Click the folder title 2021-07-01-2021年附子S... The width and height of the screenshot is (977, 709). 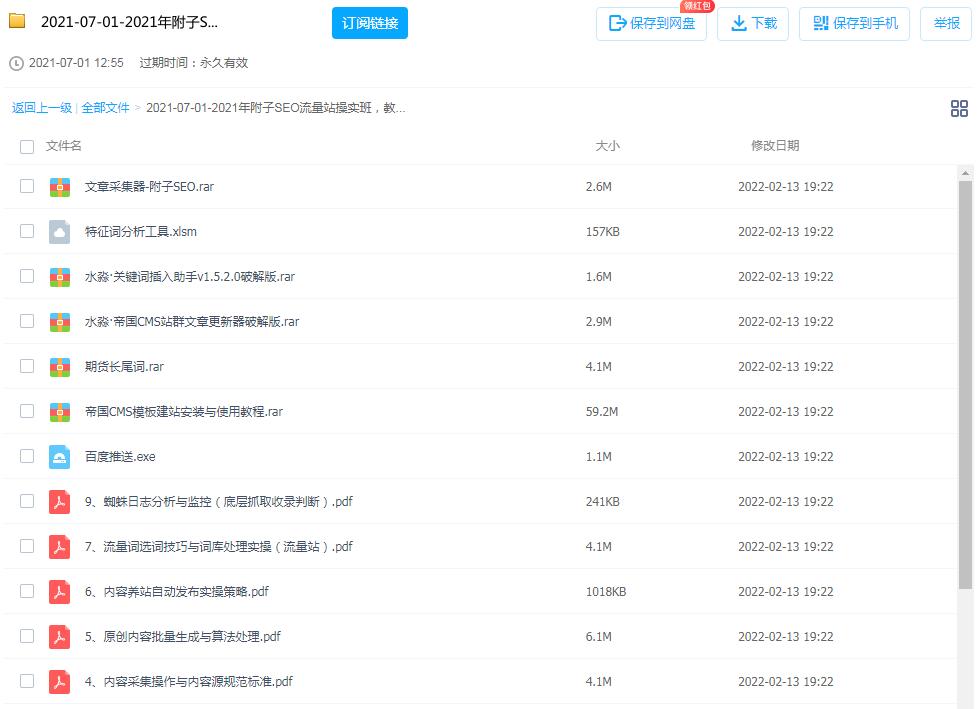coord(130,22)
